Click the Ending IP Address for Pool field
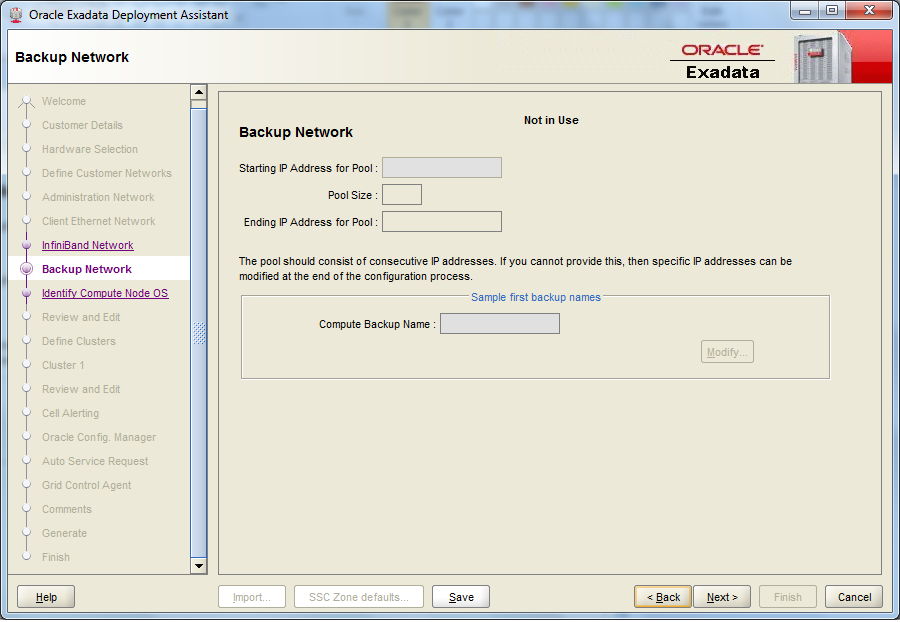Screen dimensions: 900x622 click(441, 221)
